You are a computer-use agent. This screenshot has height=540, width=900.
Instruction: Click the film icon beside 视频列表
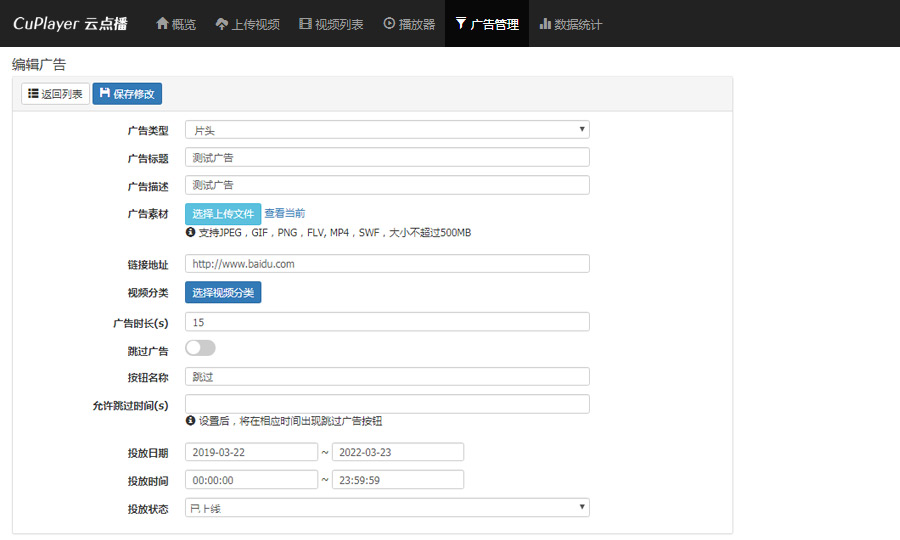305,24
